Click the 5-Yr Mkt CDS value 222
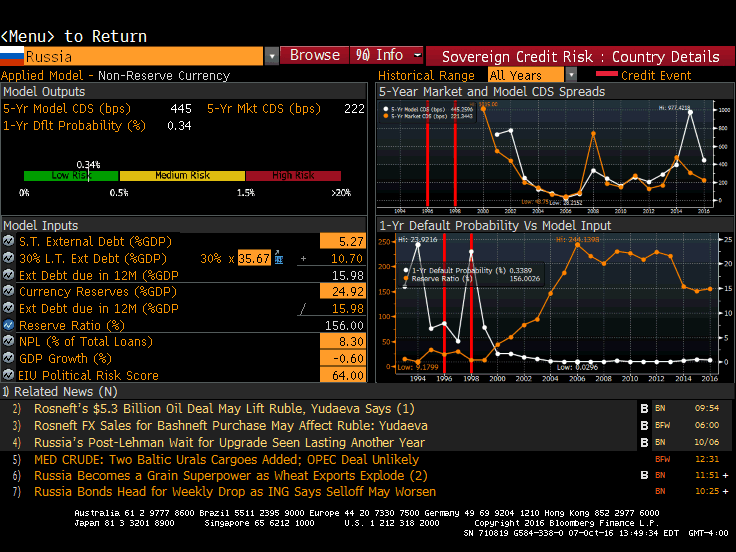 click(x=354, y=109)
